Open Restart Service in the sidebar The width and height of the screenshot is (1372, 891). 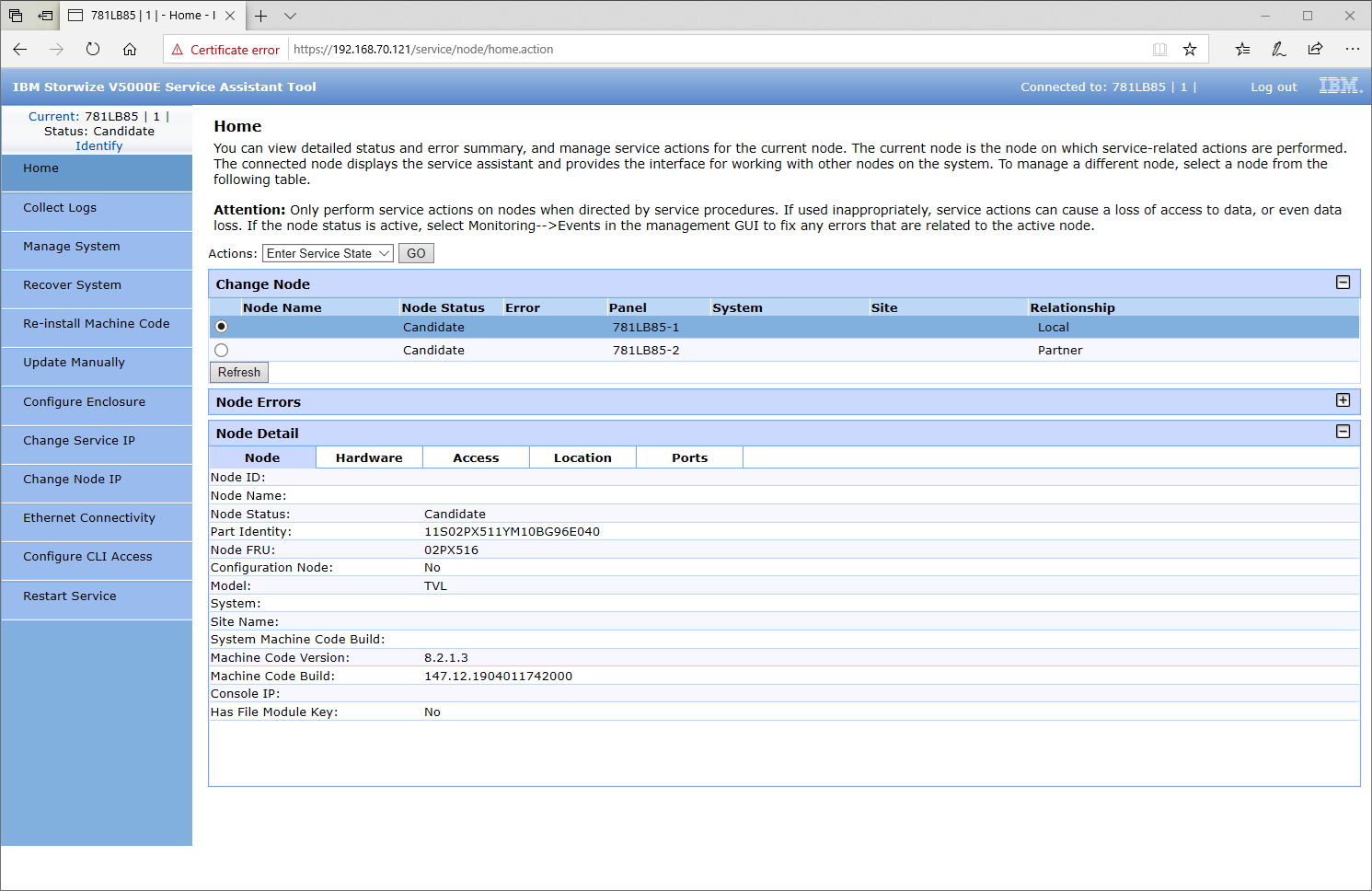point(97,600)
